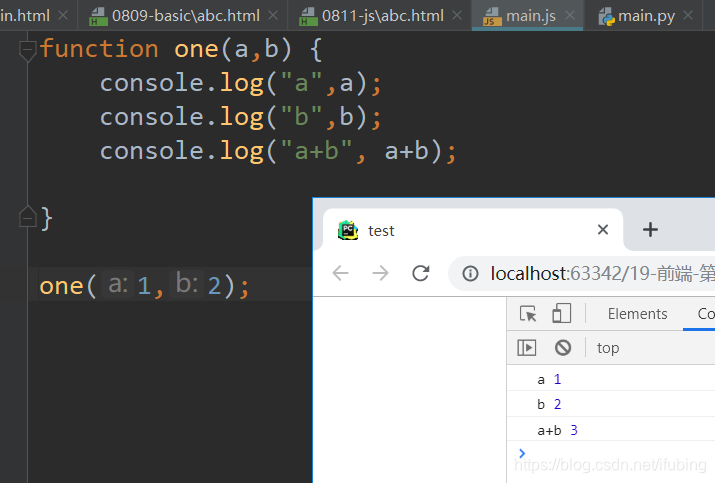
Task: Open the main.py editor tab
Action: [645, 16]
